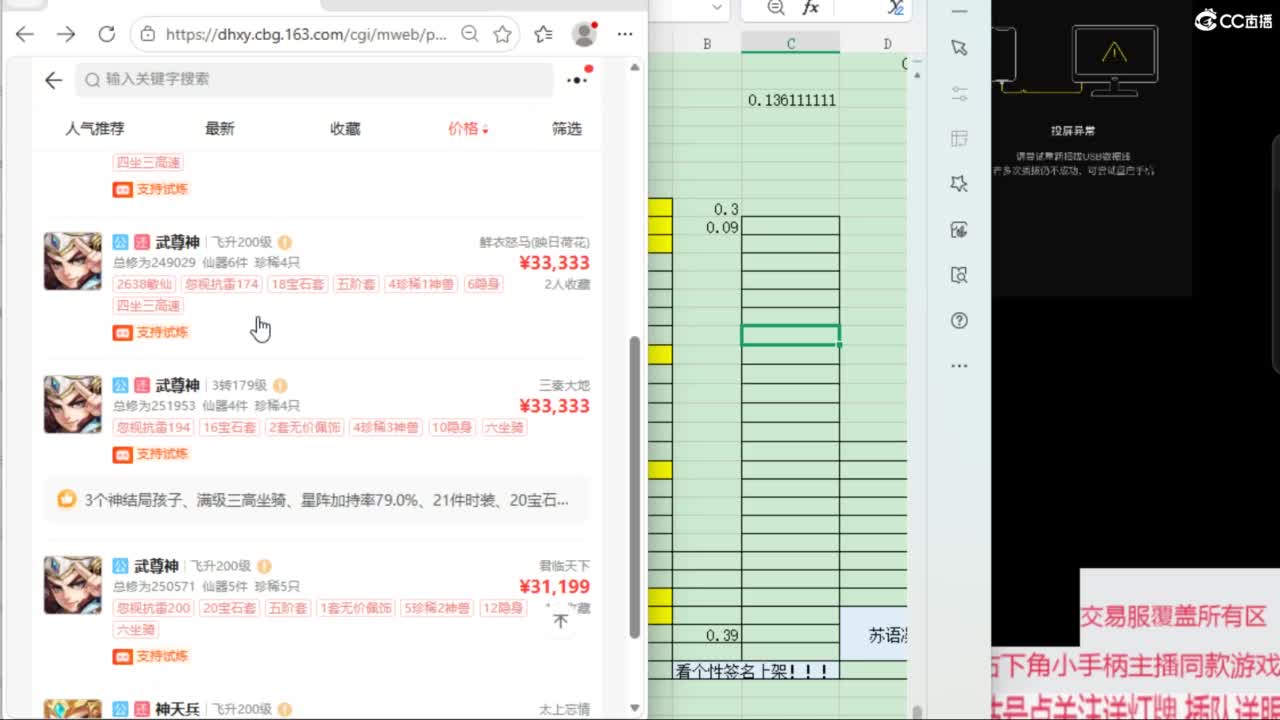Click 支持试炼 badge under 鲜衣怒马 listing
The width and height of the screenshot is (1280, 720).
click(x=151, y=332)
